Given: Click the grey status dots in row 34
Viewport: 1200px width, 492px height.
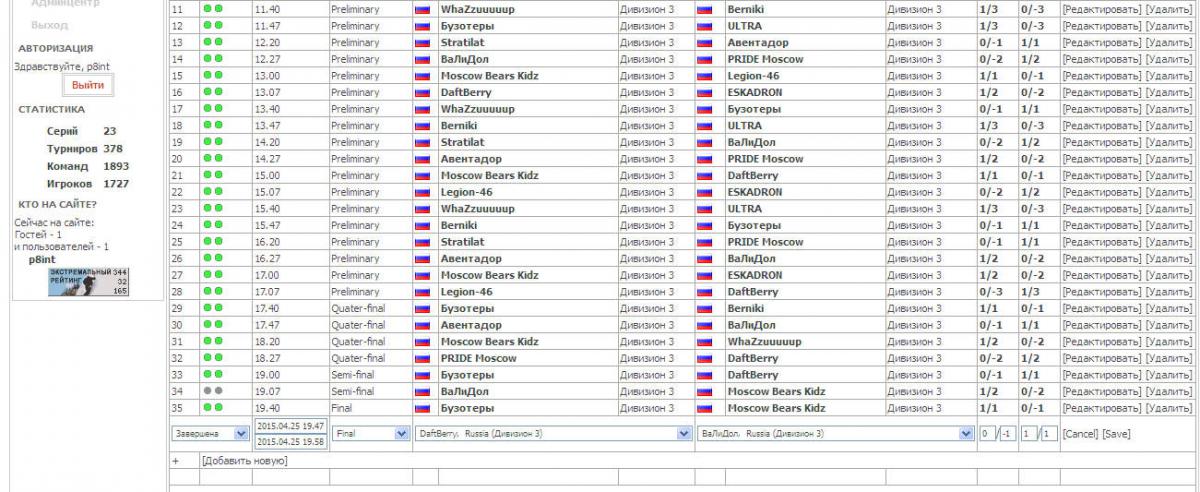Looking at the screenshot, I should tap(212, 391).
